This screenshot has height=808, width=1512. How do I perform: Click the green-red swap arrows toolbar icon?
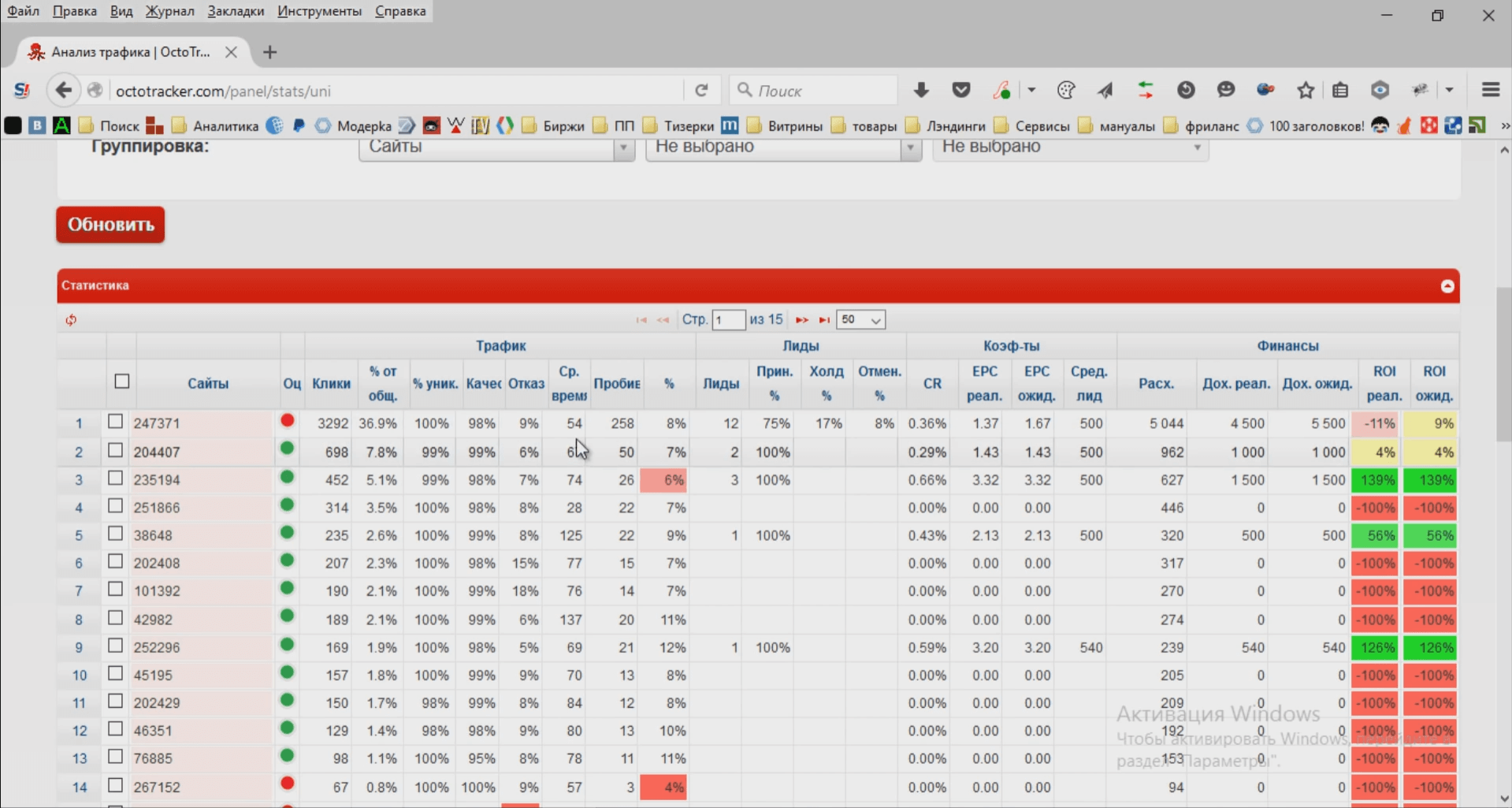tap(1146, 90)
